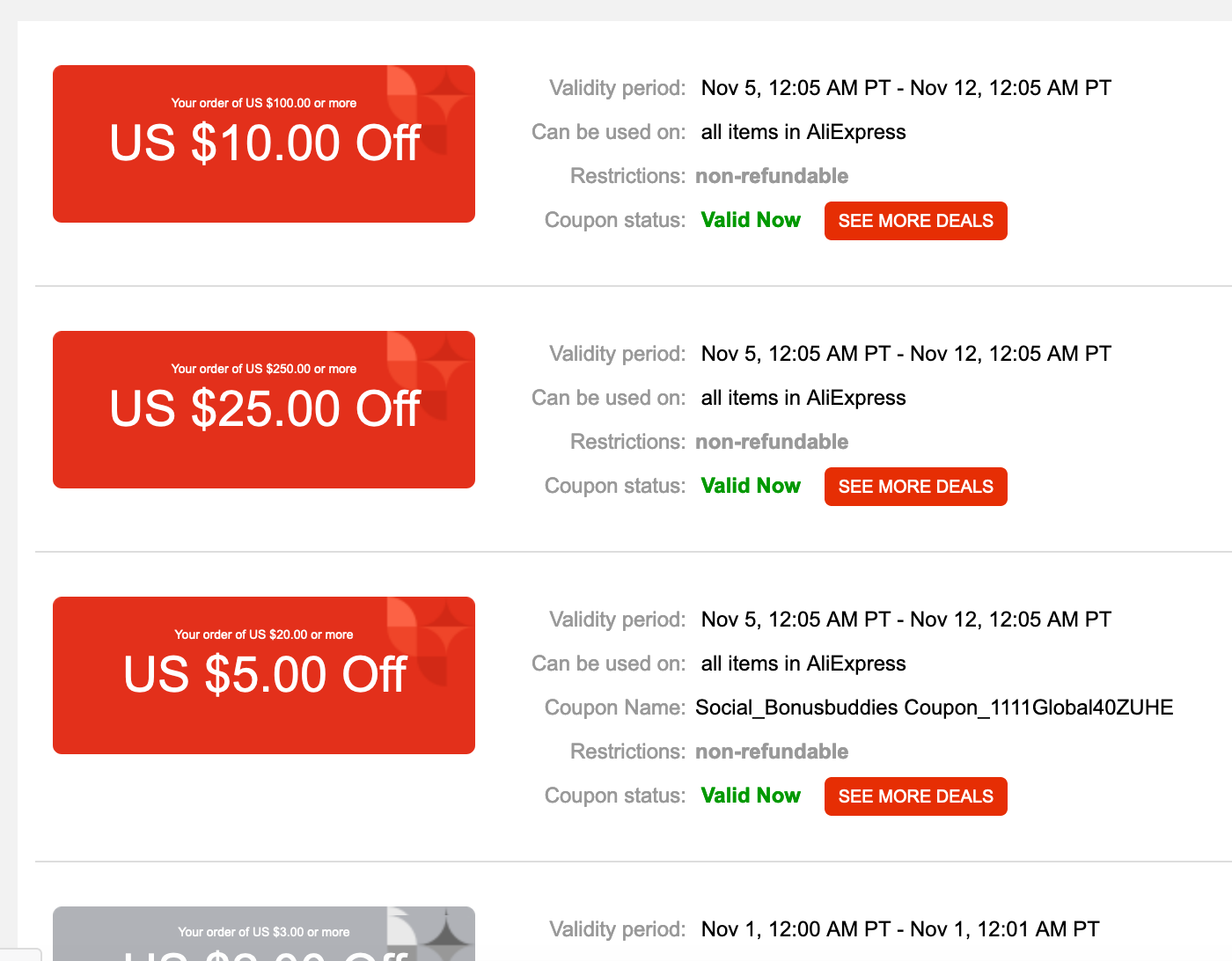Click the gray star icon on expired coupon
The image size is (1232, 961).
coord(447,935)
